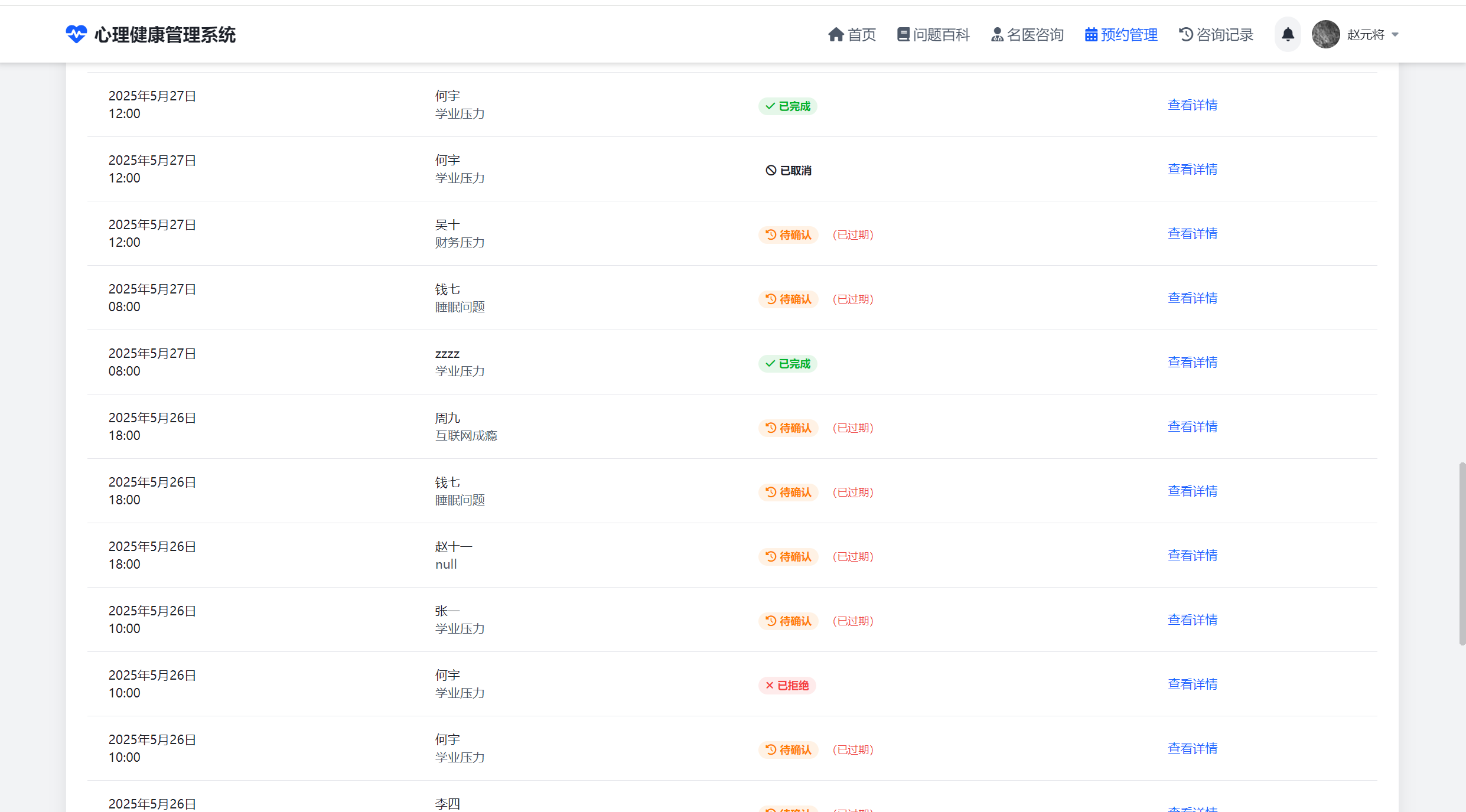The image size is (1466, 812).
Task: Click 待确认 badge in 赵十一 row
Action: [788, 557]
